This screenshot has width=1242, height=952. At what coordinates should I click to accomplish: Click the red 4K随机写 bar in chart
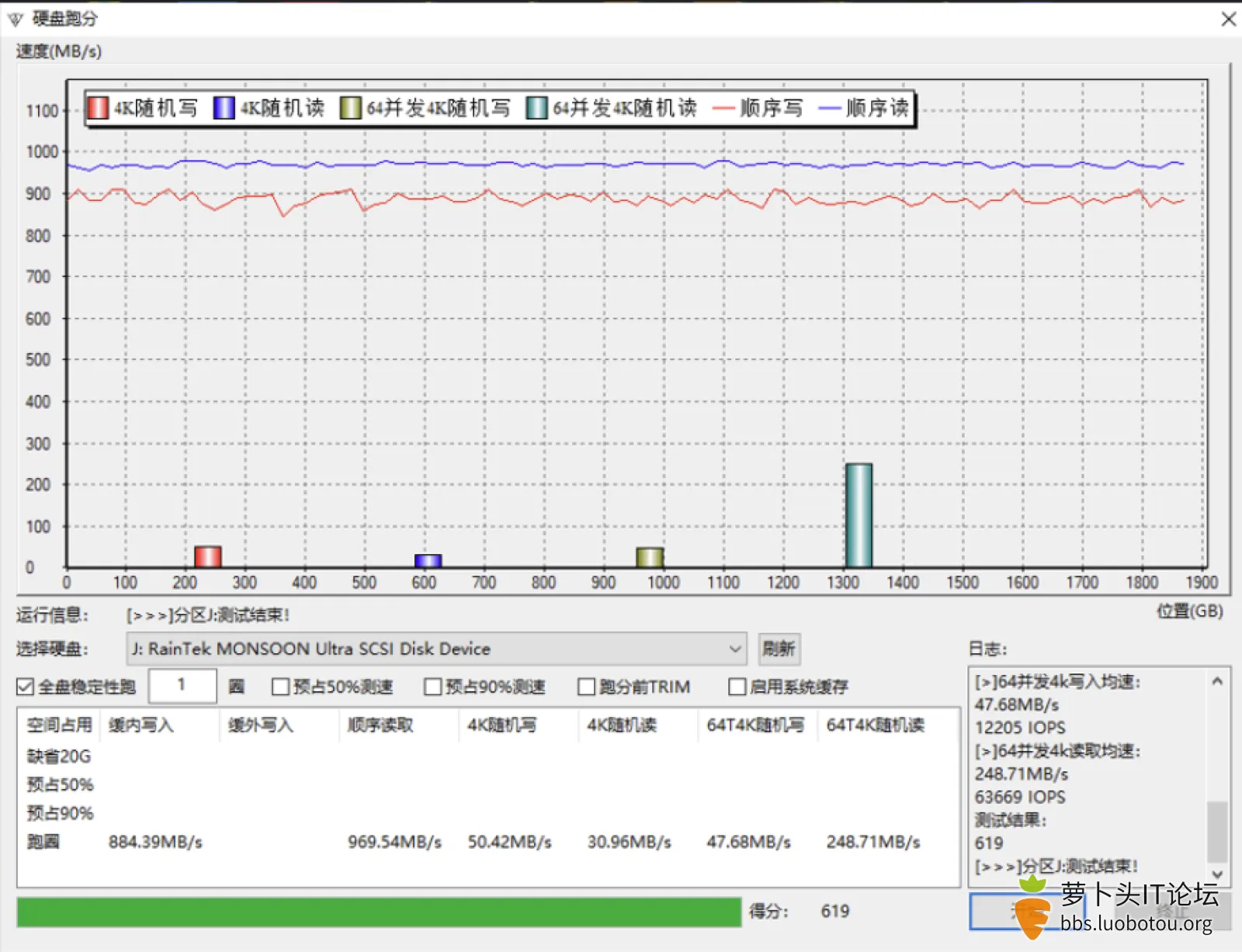pos(207,556)
